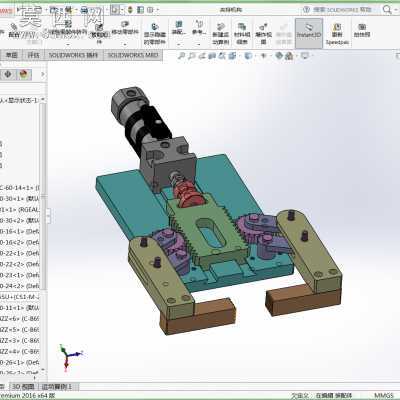Select tree item 0-30<1> (默认
400x400 pixels.
[x=20, y=199]
